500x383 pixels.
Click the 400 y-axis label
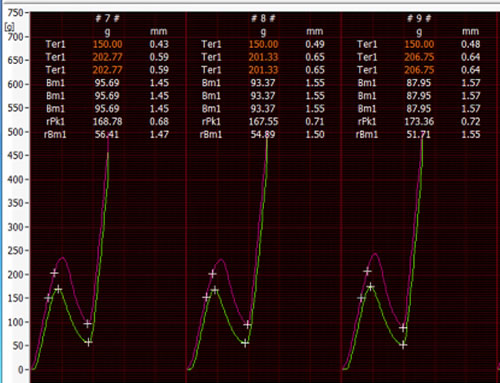click(x=15, y=179)
